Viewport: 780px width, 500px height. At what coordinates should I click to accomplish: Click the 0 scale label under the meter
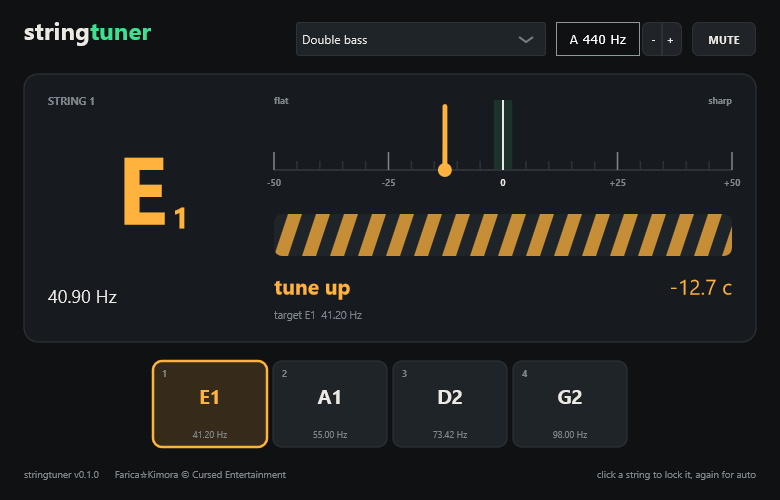pyautogui.click(x=503, y=183)
